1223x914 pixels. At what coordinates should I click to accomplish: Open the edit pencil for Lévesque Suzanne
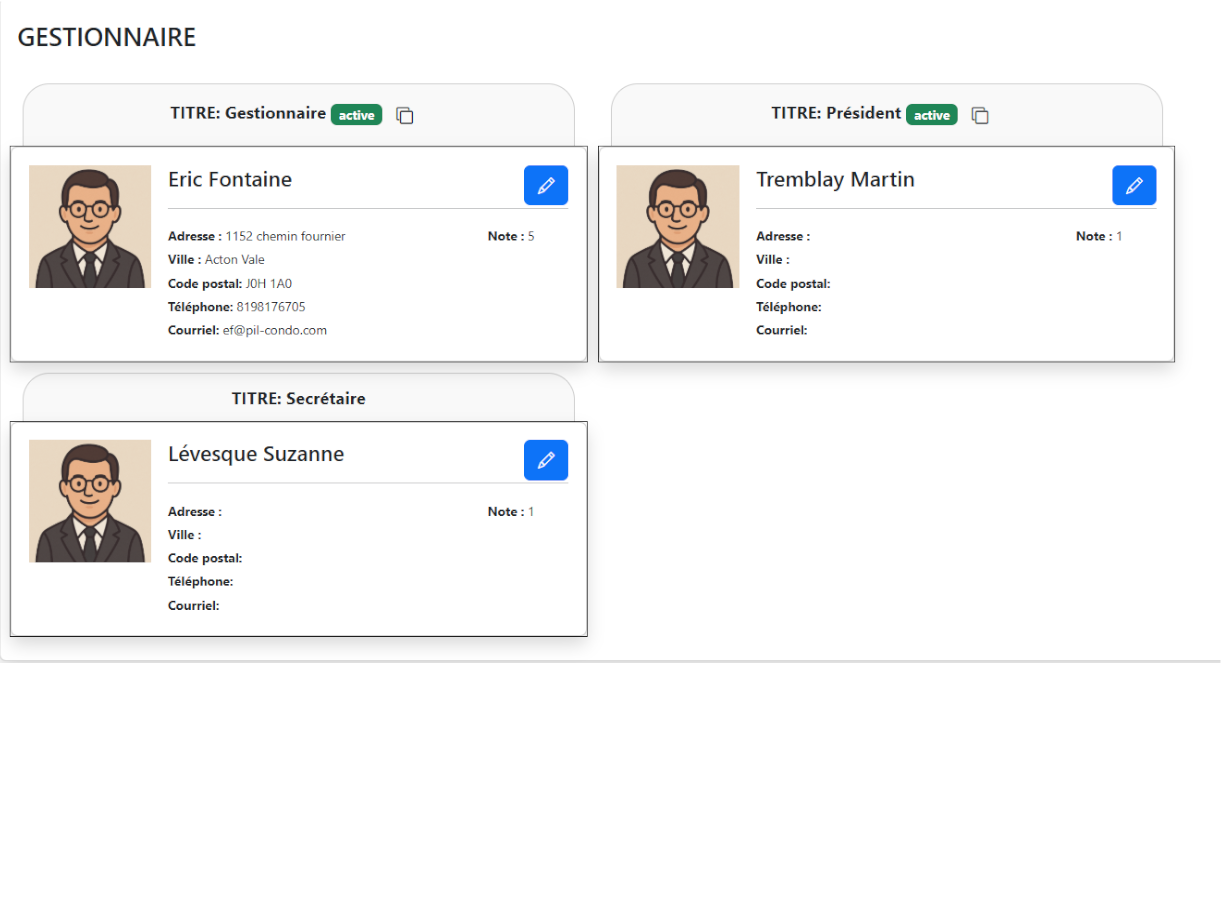[x=545, y=460]
